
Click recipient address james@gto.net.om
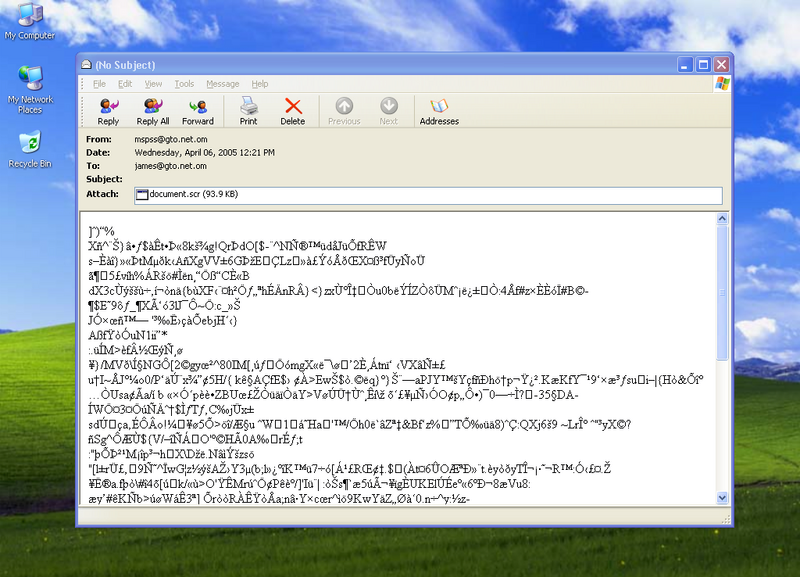170,166
